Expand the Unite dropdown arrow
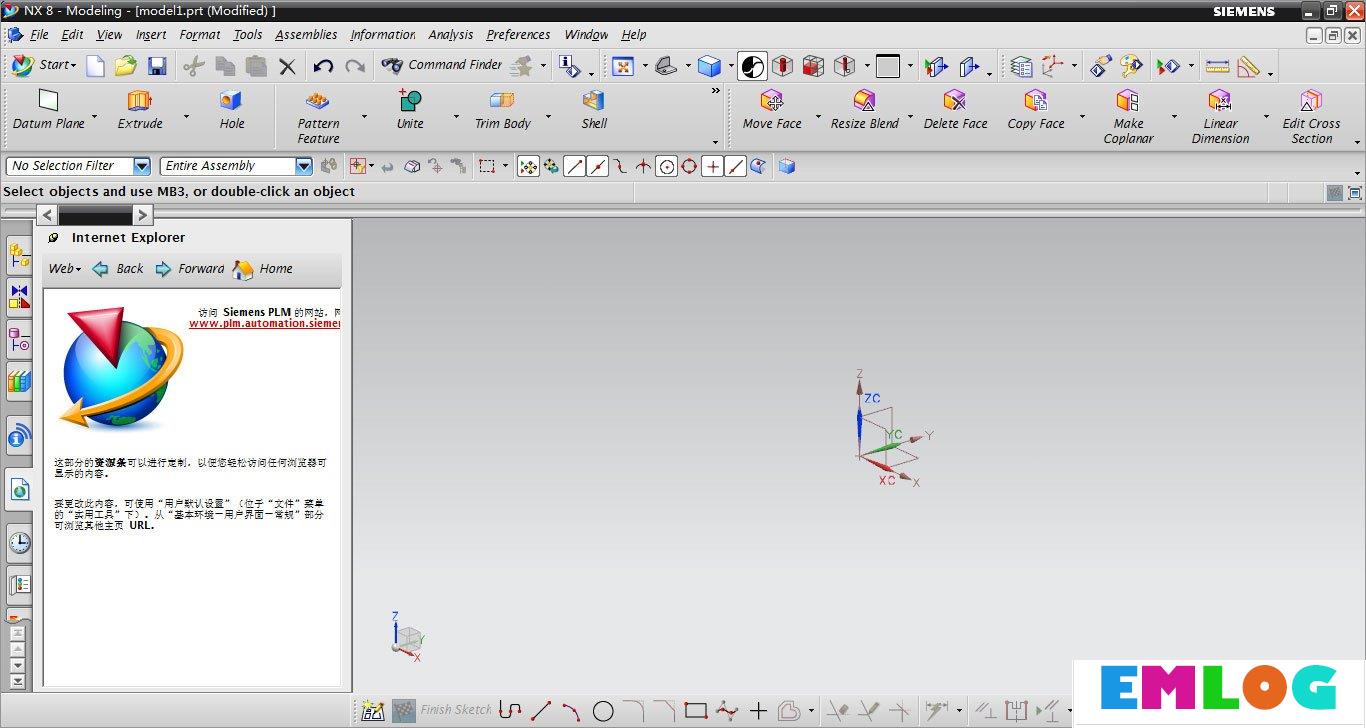The height and width of the screenshot is (728, 1366). point(456,117)
